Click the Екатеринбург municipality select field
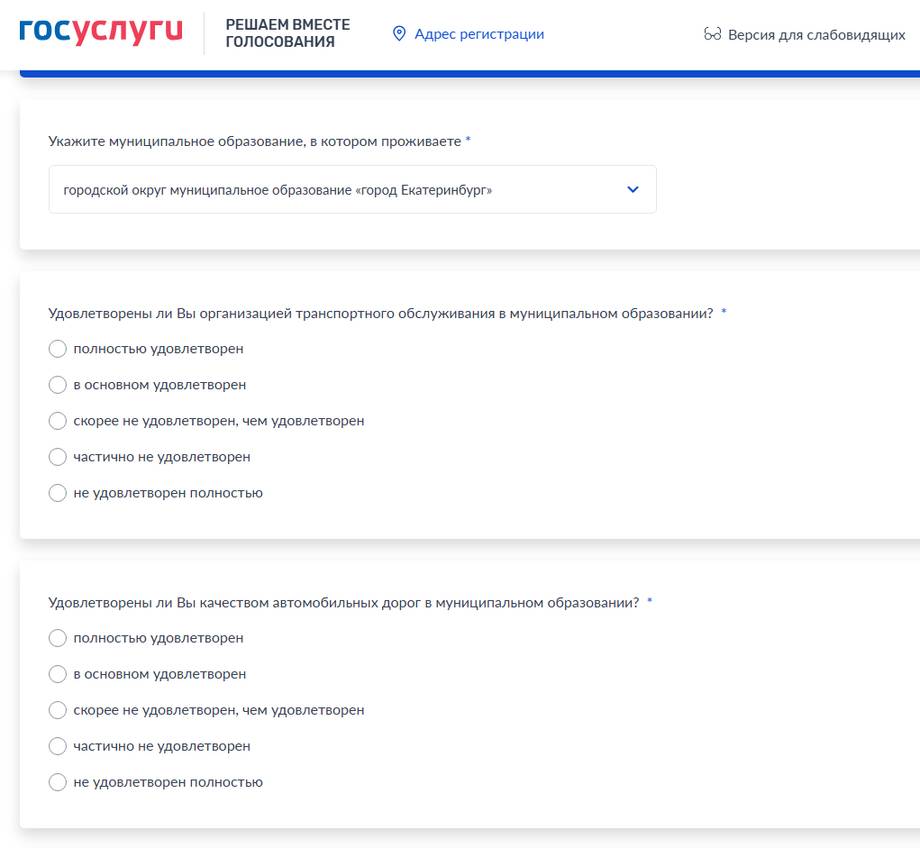The image size is (920, 848). [x=352, y=190]
